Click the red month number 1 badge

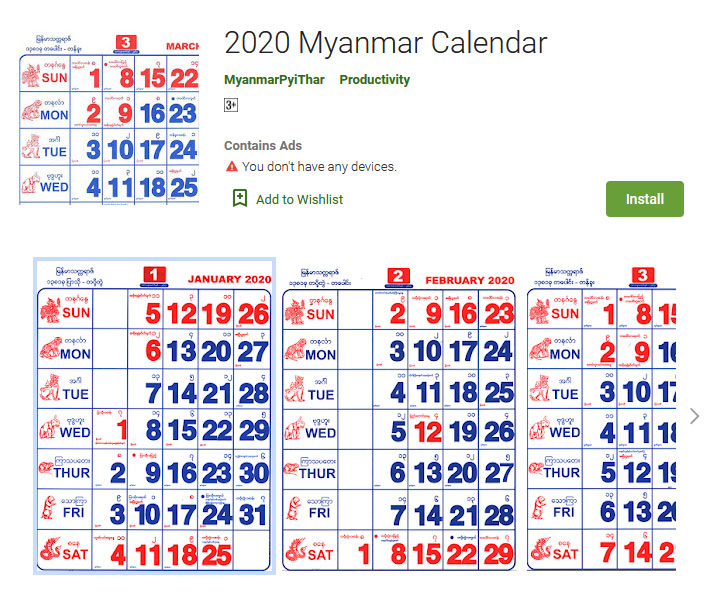154,276
